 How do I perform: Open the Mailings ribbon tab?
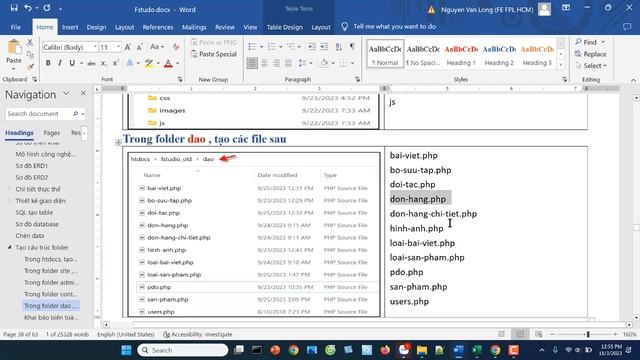click(x=194, y=27)
